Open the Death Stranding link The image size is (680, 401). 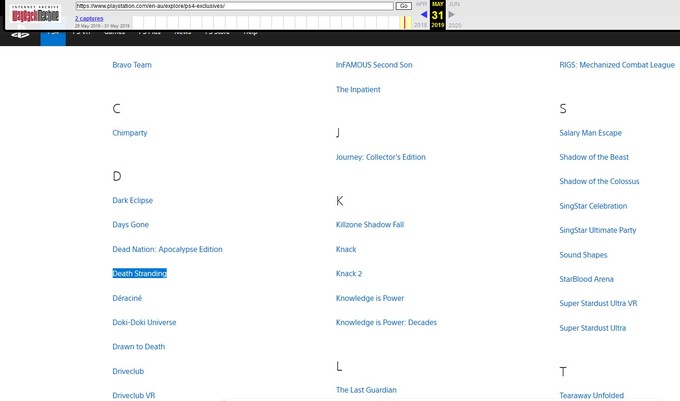[x=139, y=274]
